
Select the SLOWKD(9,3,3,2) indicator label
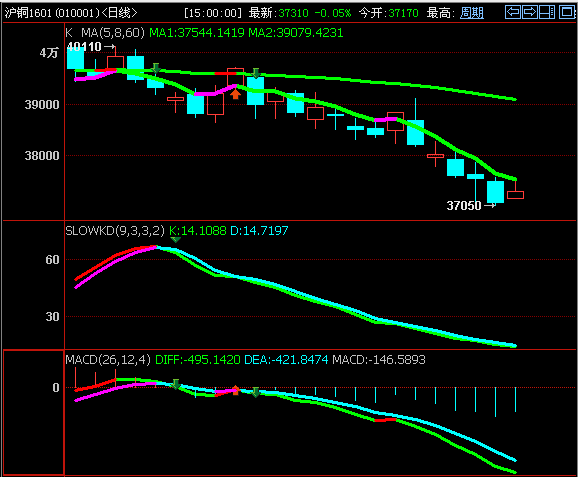[115, 231]
